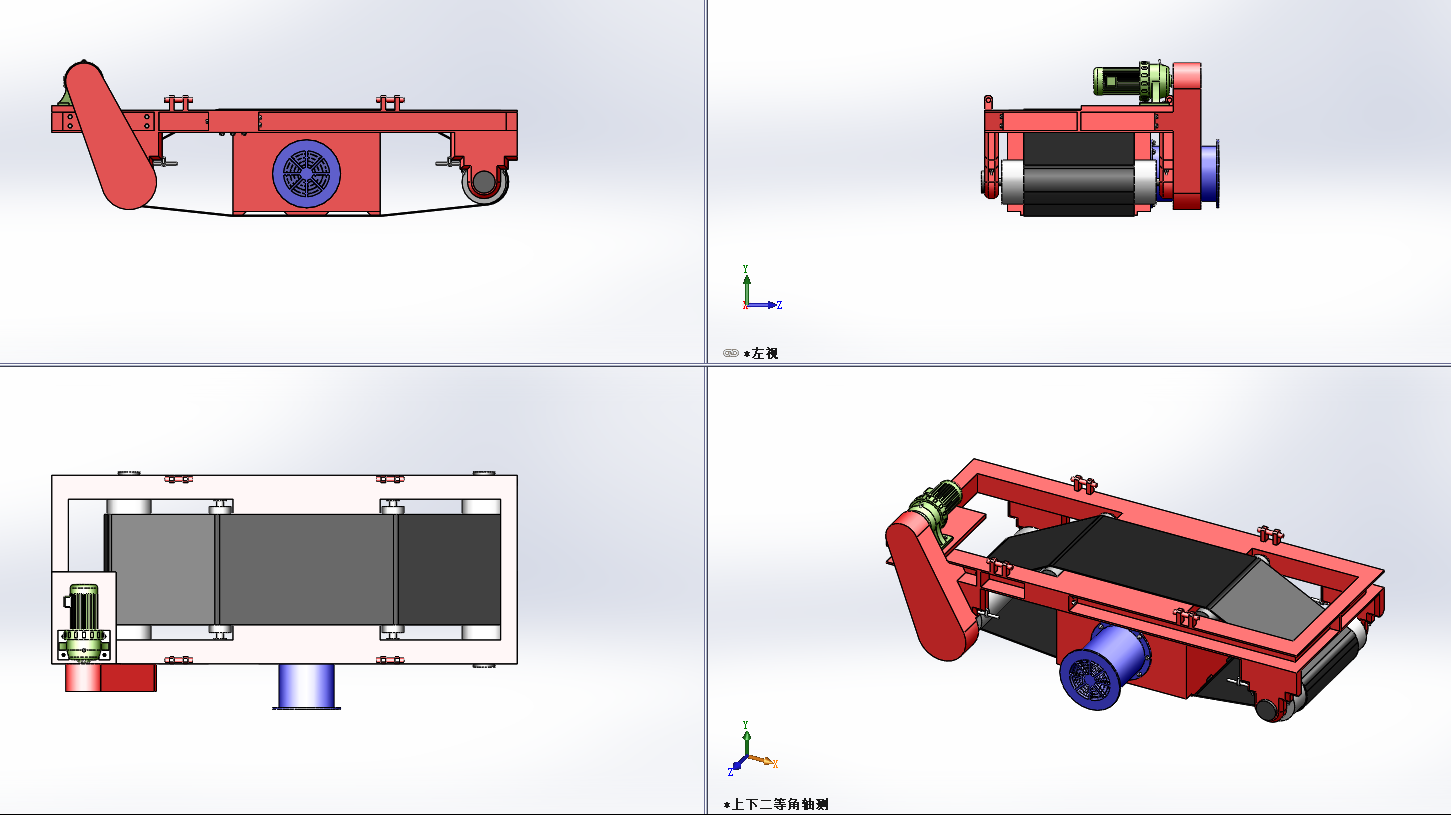Select the *左视 view label

[761, 353]
